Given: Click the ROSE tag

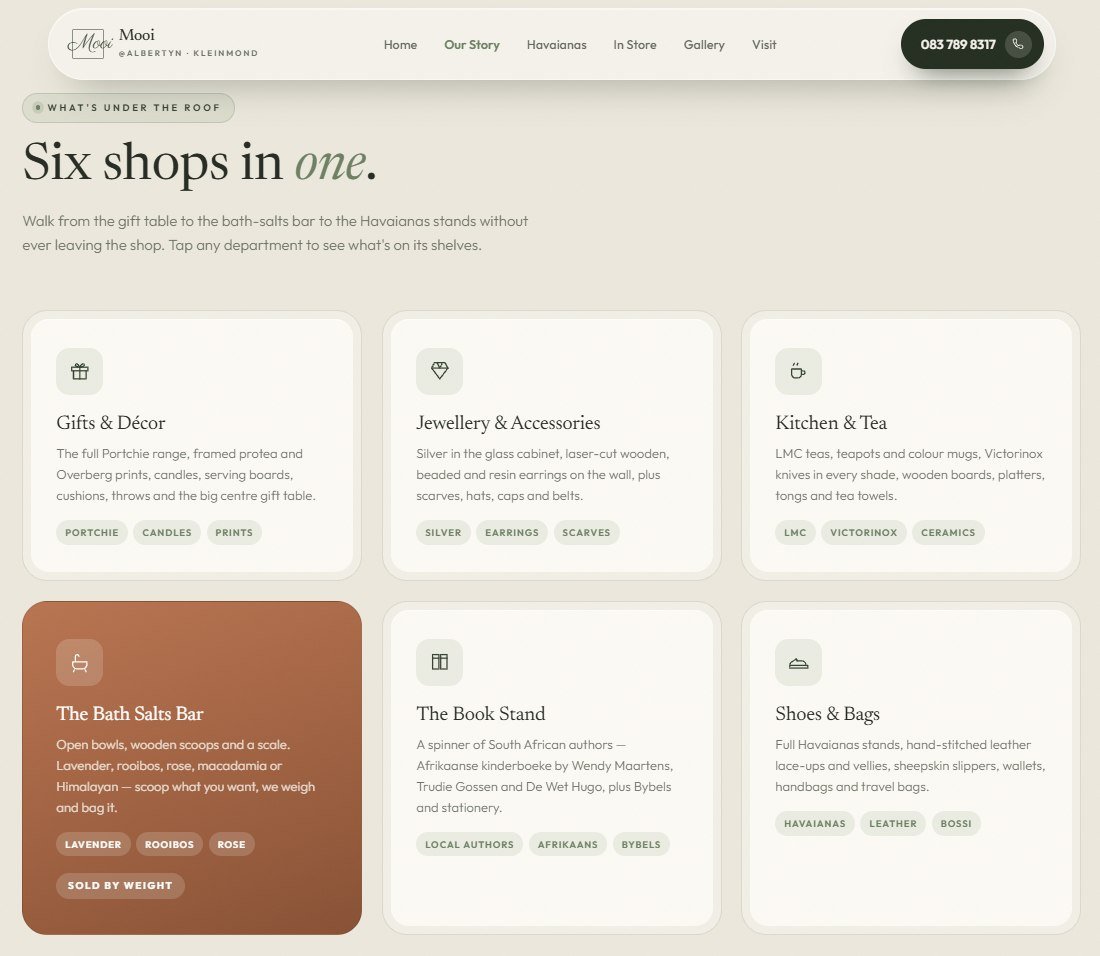Looking at the screenshot, I should (232, 844).
